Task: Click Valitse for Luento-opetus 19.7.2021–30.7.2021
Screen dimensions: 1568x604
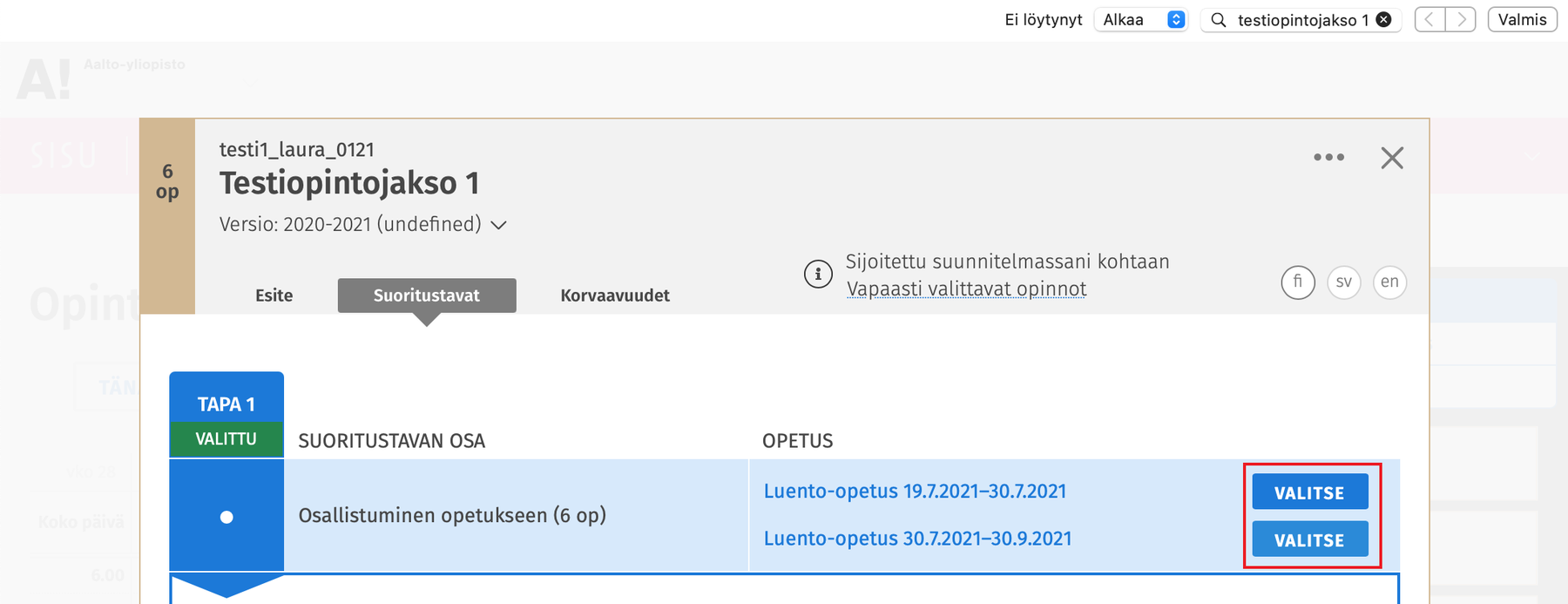Action: (x=1309, y=492)
